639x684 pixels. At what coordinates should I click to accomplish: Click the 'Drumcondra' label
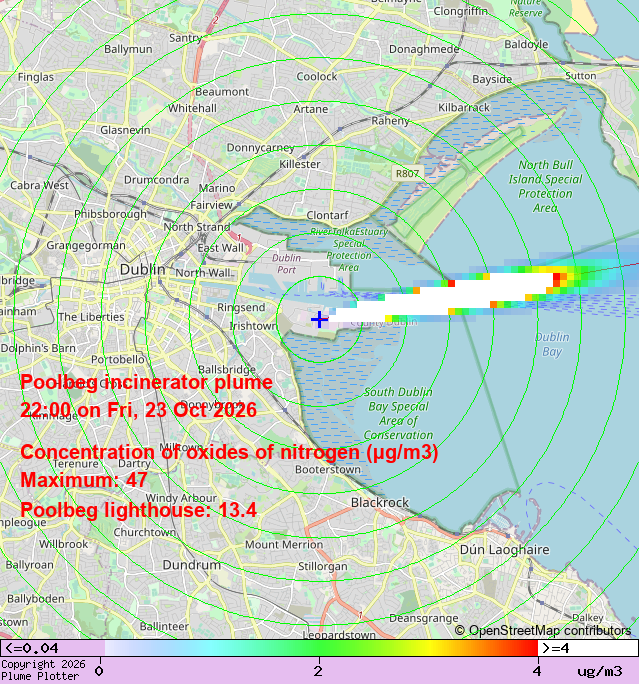tap(157, 180)
